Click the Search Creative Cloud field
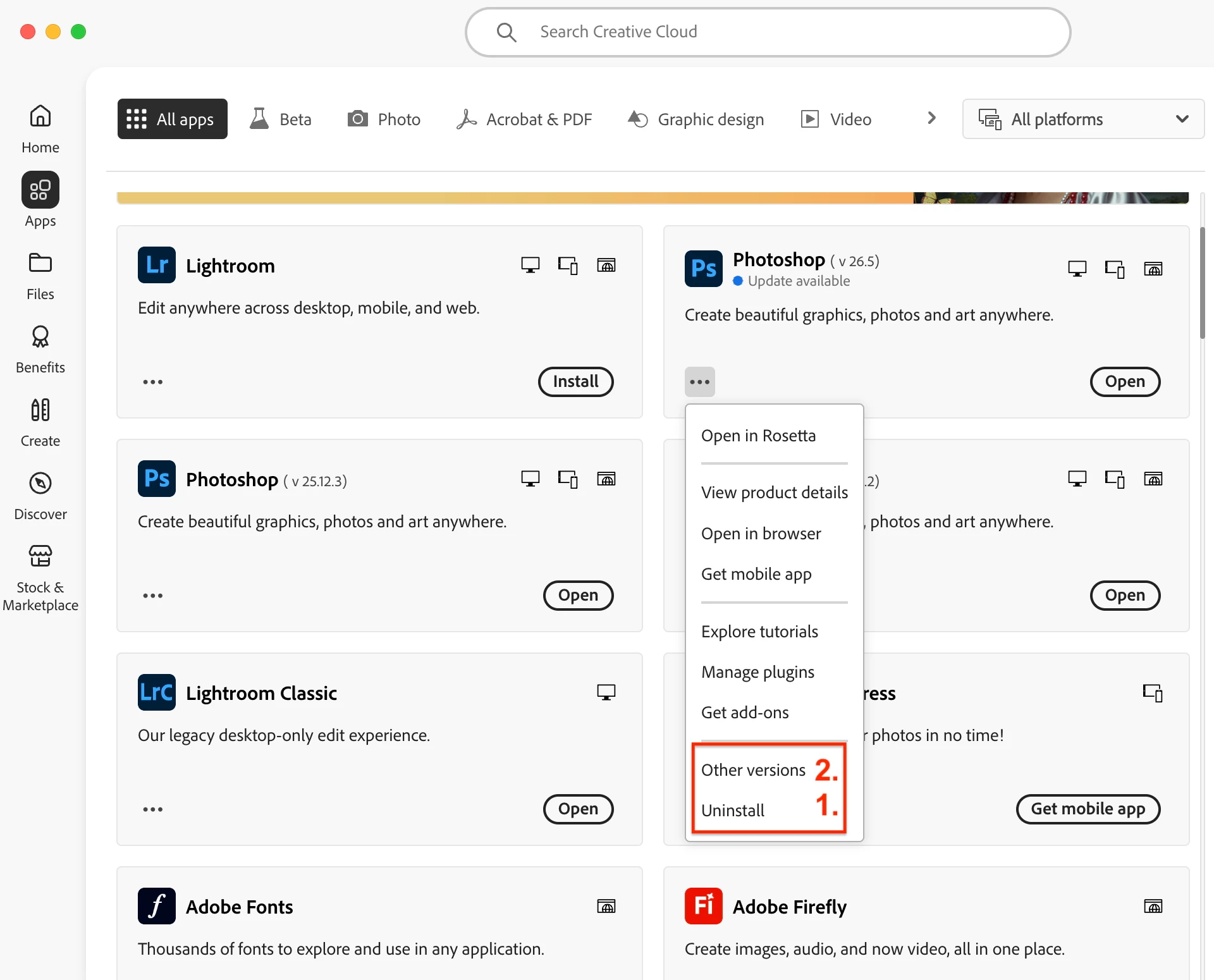 [x=768, y=32]
